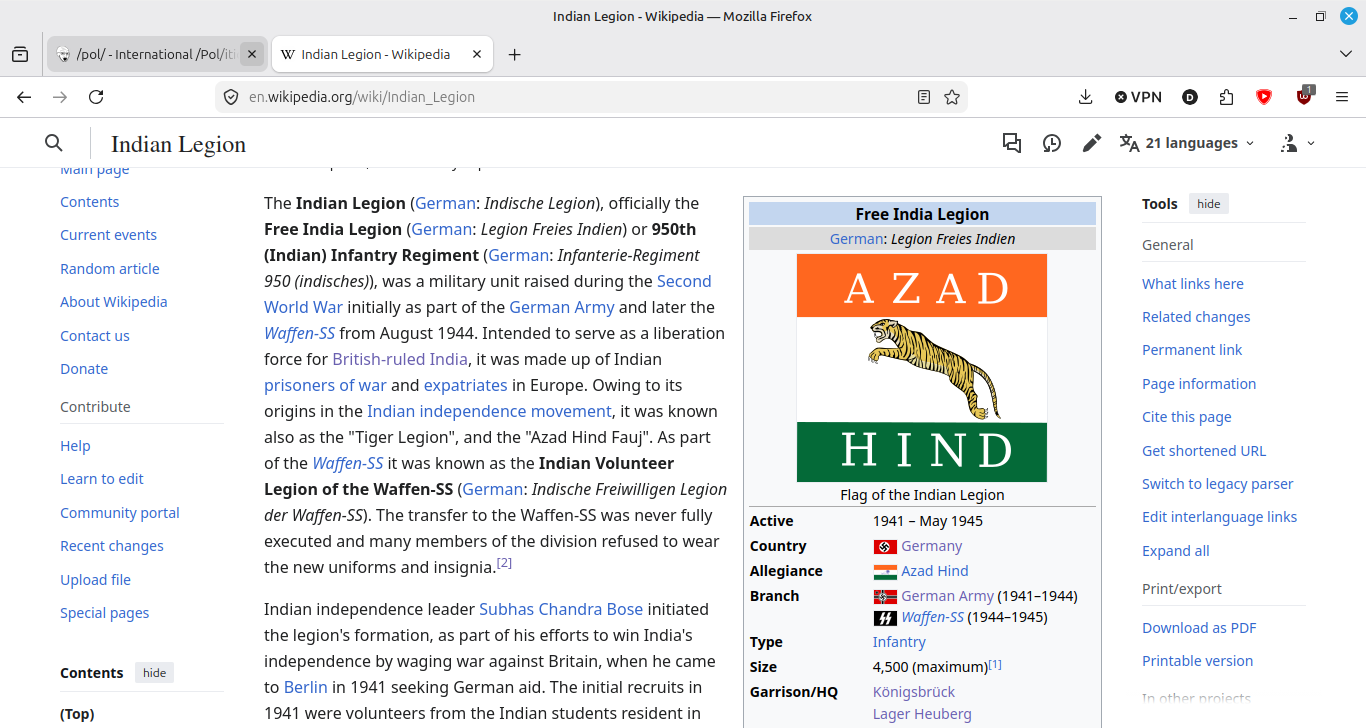Image resolution: width=1366 pixels, height=728 pixels.
Task: Click the Germany flag icon in infobox
Action: pyautogui.click(x=885, y=547)
